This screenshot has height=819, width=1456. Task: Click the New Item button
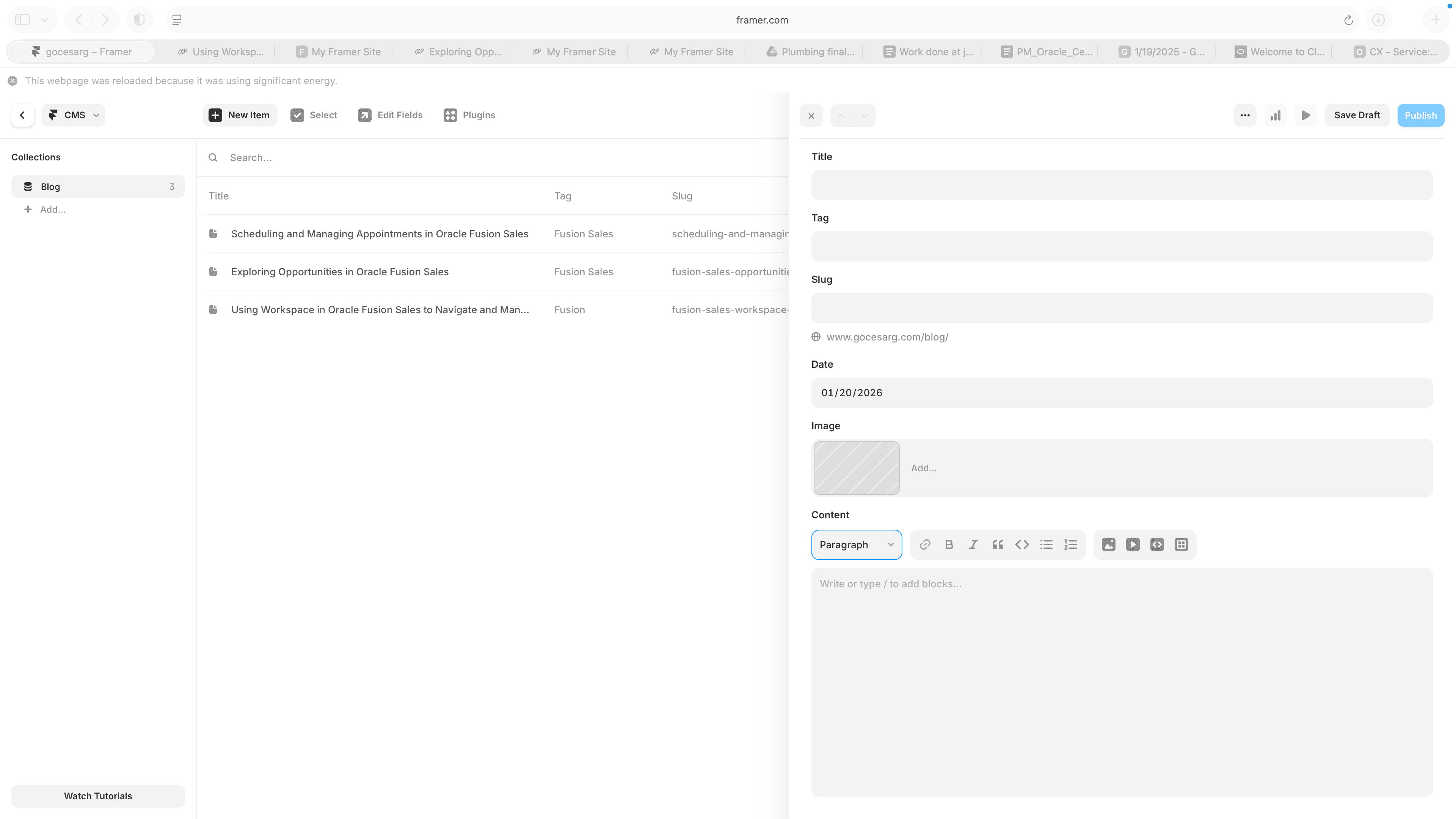(240, 115)
